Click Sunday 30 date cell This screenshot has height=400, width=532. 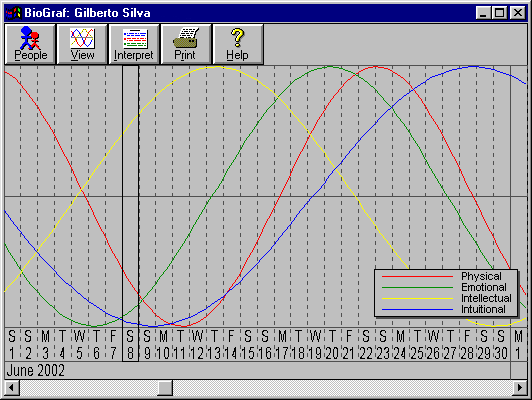(501, 345)
